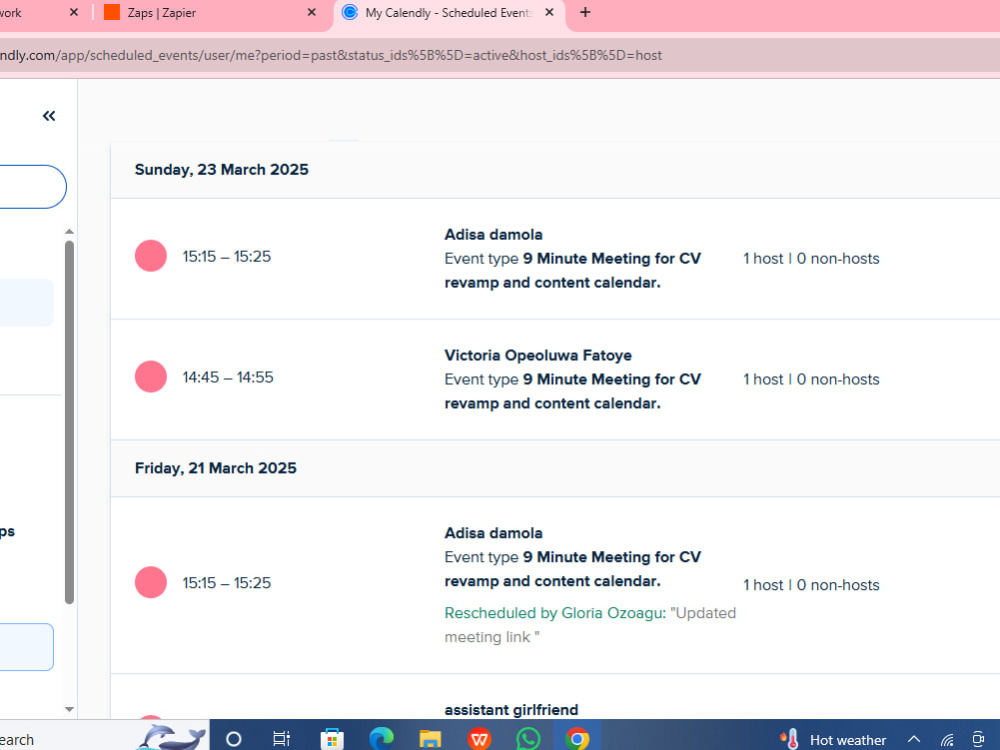Screen dimensions: 1000x750
Task: Click the sidebar scrollbar up arrow
Action: pyautogui.click(x=70, y=232)
